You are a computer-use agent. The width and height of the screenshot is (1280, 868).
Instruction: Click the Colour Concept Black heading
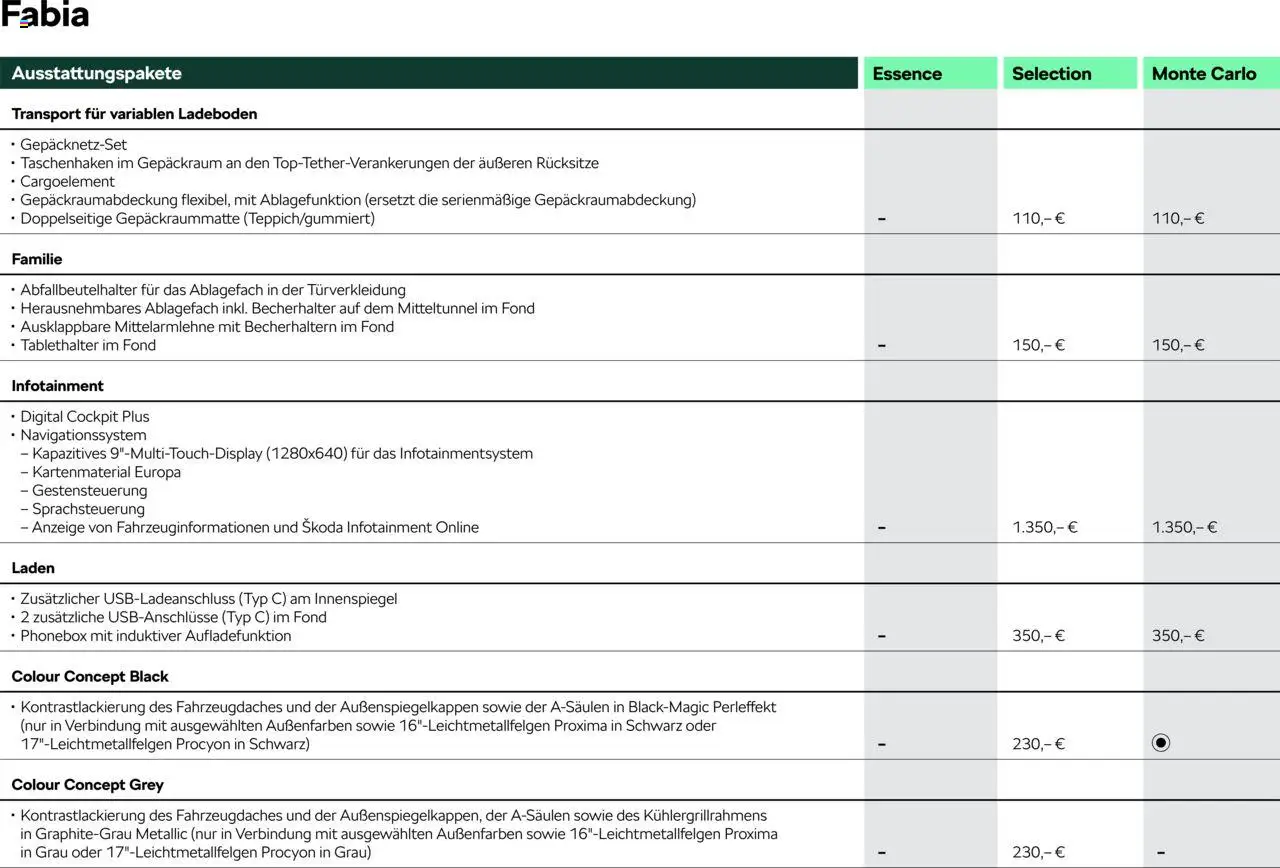[x=90, y=677]
